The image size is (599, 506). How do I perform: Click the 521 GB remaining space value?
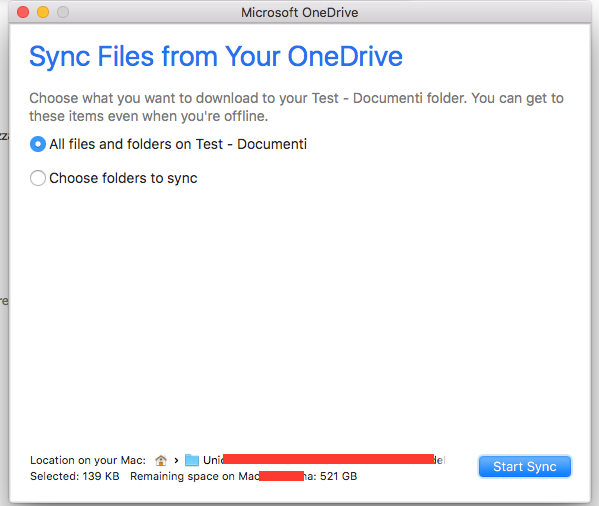(x=338, y=476)
